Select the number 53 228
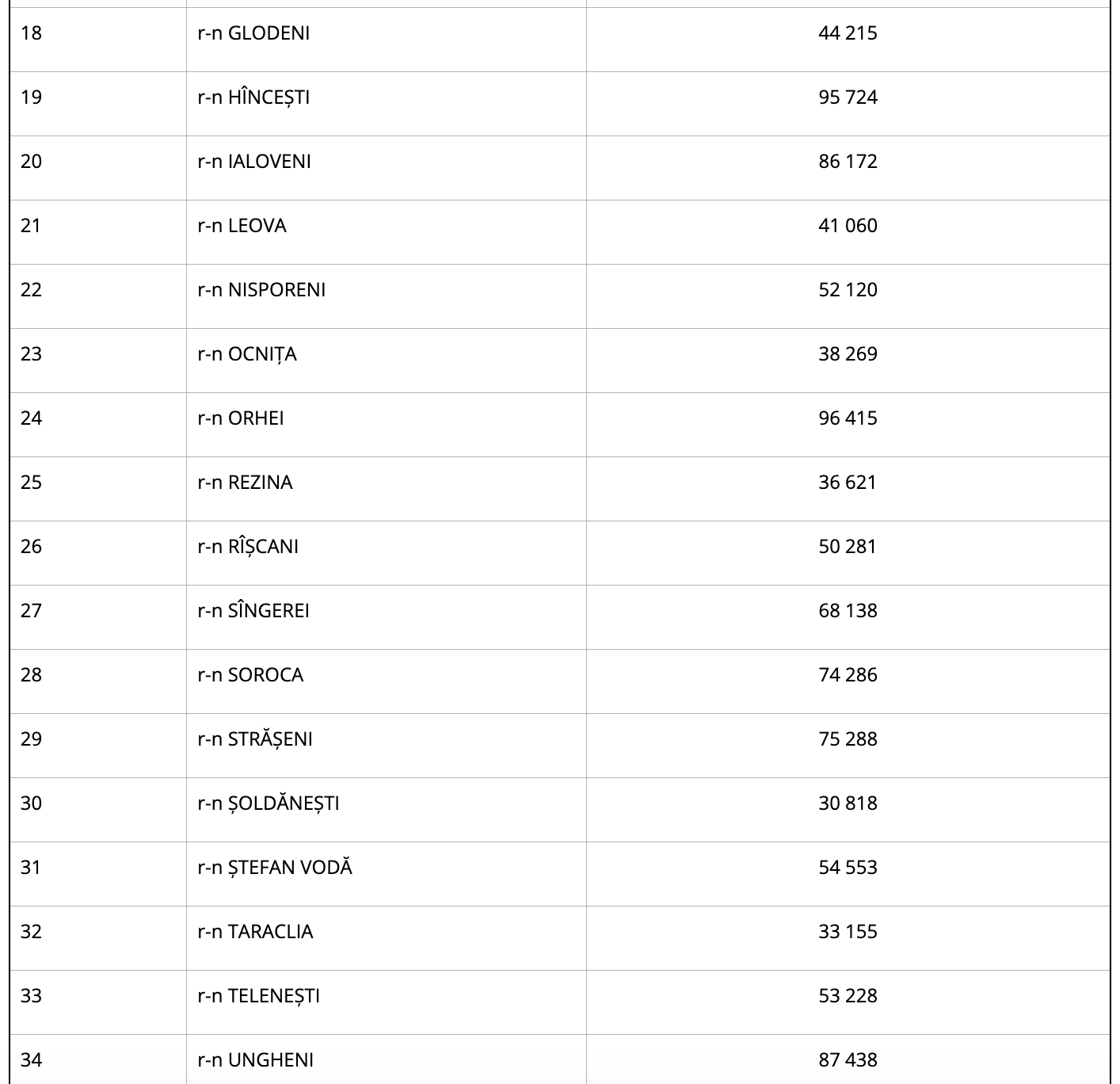Image resolution: width=1120 pixels, height=1084 pixels. coord(848,996)
